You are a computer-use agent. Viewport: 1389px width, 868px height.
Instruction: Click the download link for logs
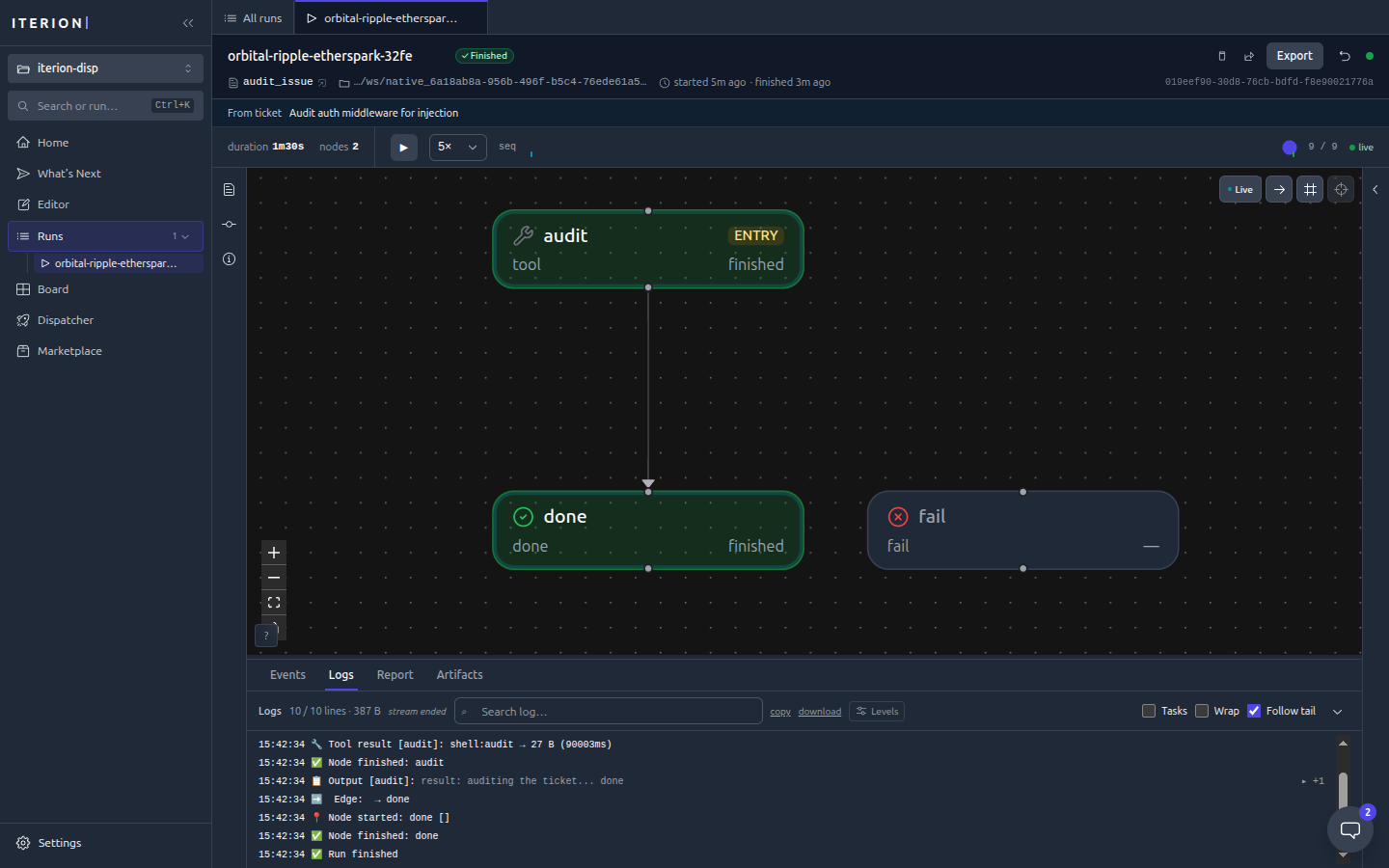(x=820, y=712)
